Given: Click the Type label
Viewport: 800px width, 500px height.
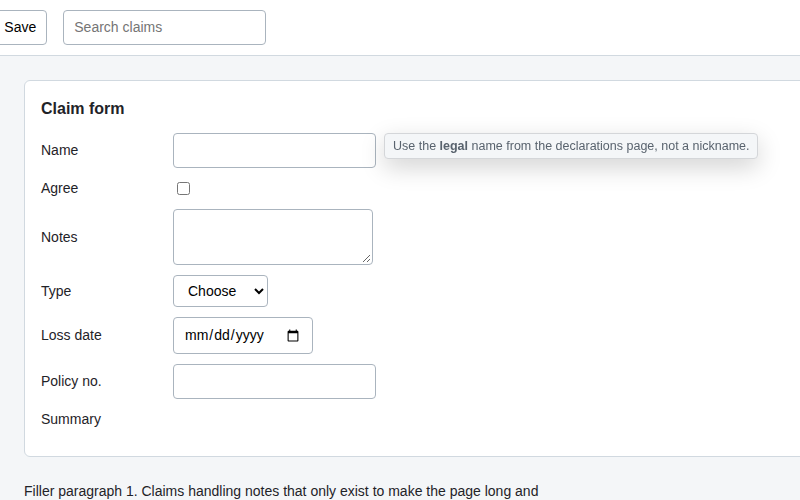Looking at the screenshot, I should pos(56,291).
